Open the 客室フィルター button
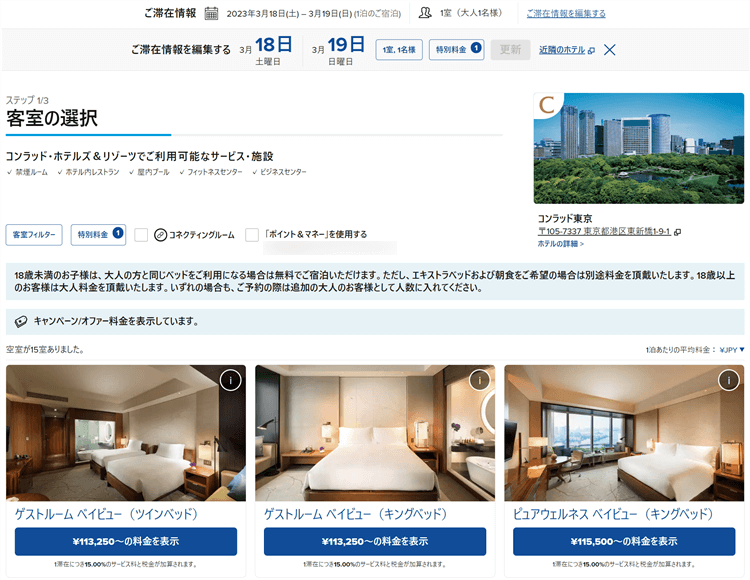Image resolution: width=750 pixels, height=580 pixels. (x=34, y=235)
